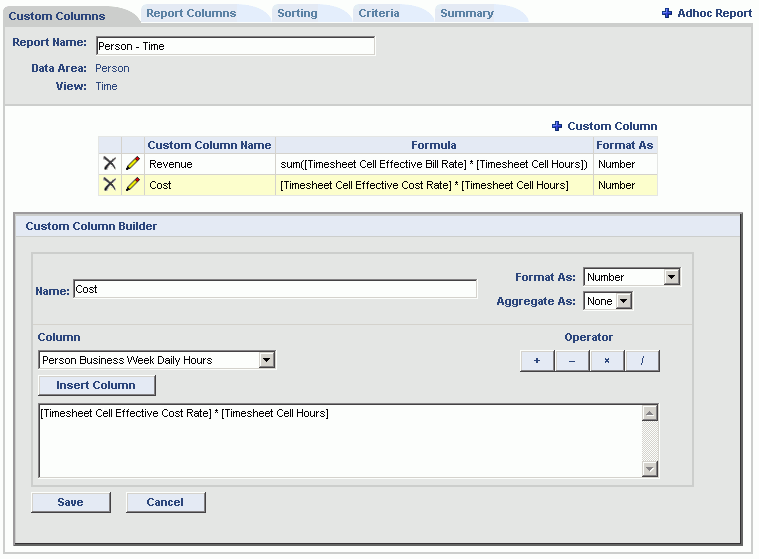Select the Custom Columns tab
This screenshot has height=559, width=759.
(x=57, y=16)
